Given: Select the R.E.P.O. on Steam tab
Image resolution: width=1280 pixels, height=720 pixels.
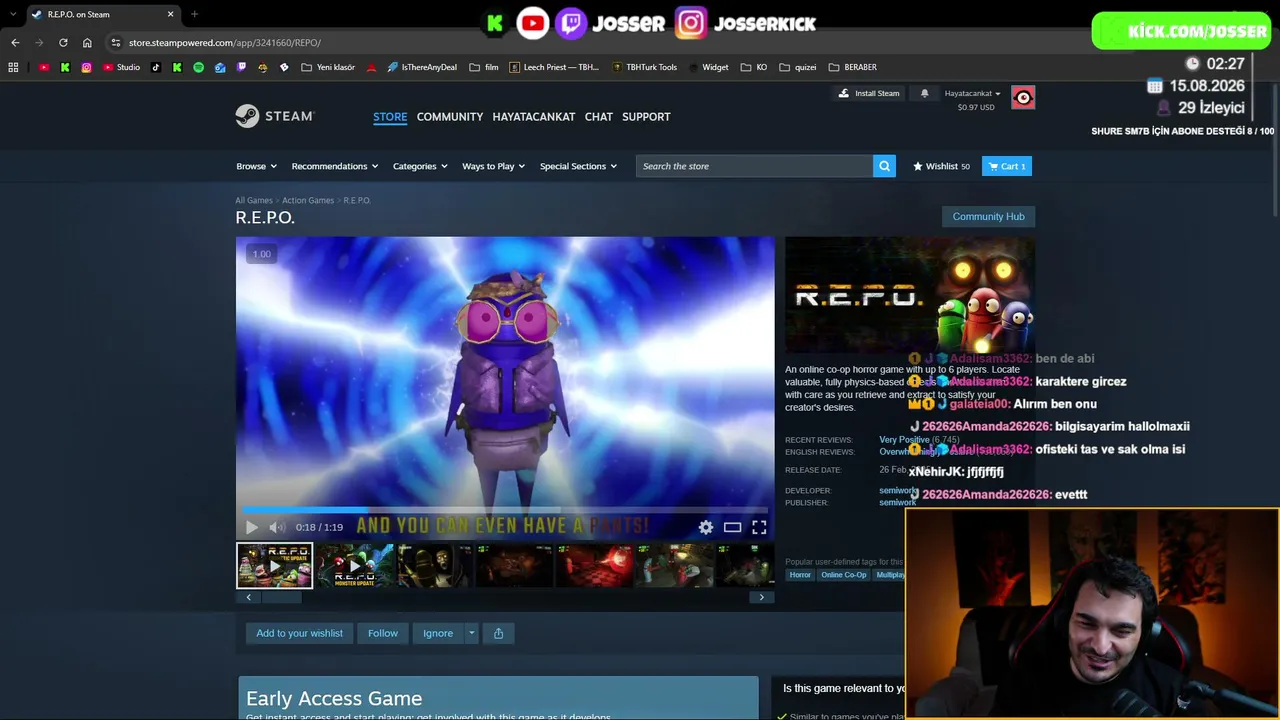Looking at the screenshot, I should pos(102,14).
